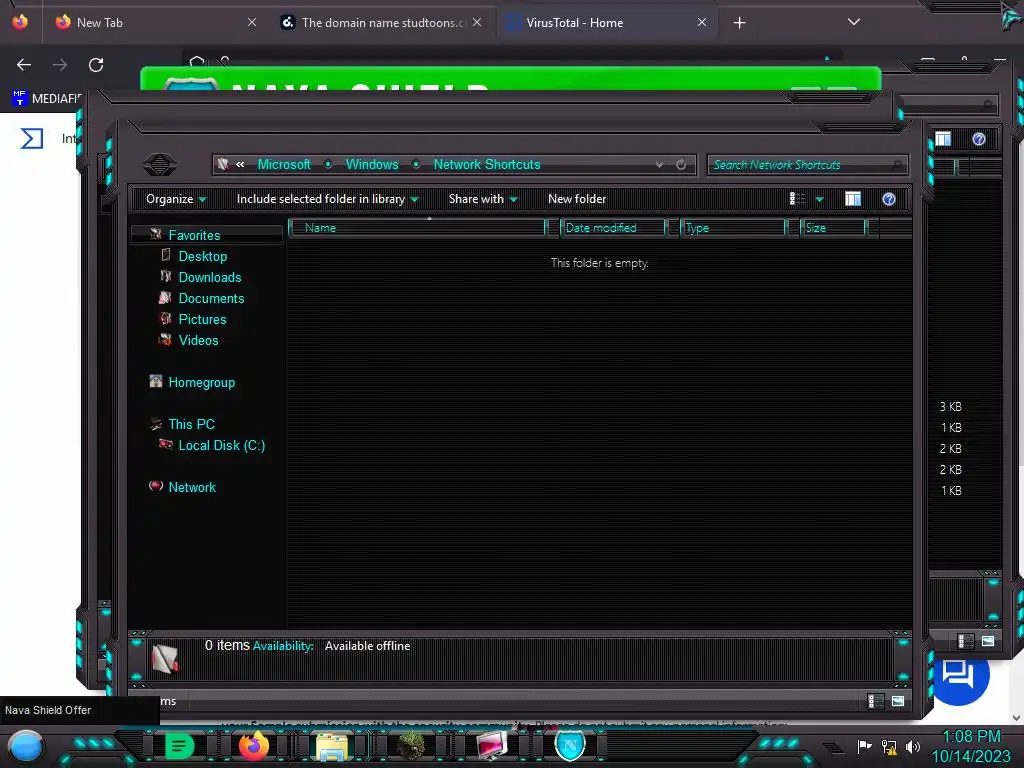The width and height of the screenshot is (1024, 768).
Task: Go back in Firefox
Action: click(24, 65)
